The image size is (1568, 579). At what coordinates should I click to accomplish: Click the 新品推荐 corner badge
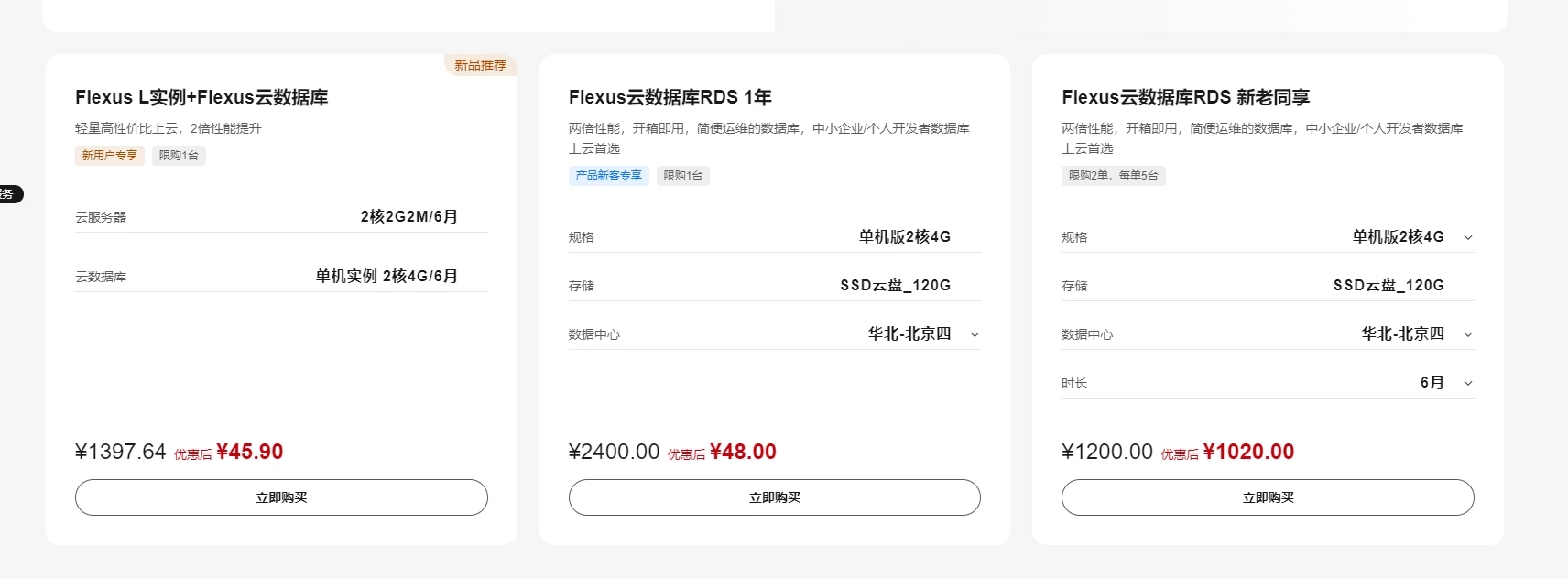tap(480, 65)
